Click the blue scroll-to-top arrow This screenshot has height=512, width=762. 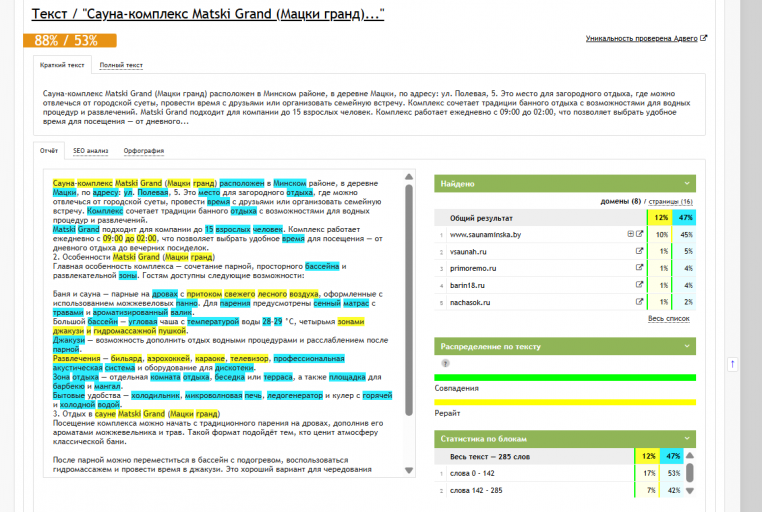(x=732, y=364)
